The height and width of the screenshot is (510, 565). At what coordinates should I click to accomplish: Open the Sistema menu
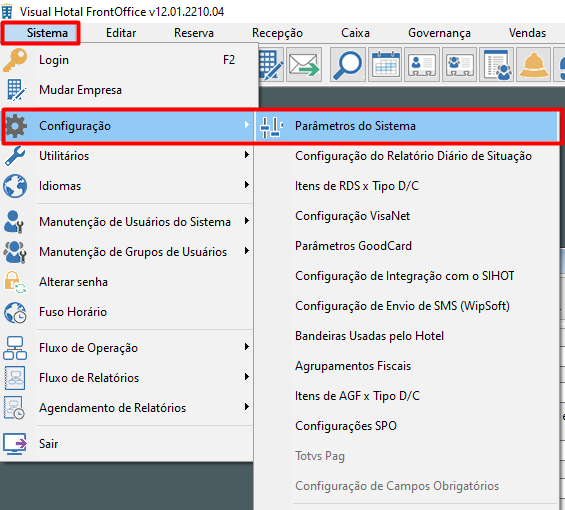point(47,33)
